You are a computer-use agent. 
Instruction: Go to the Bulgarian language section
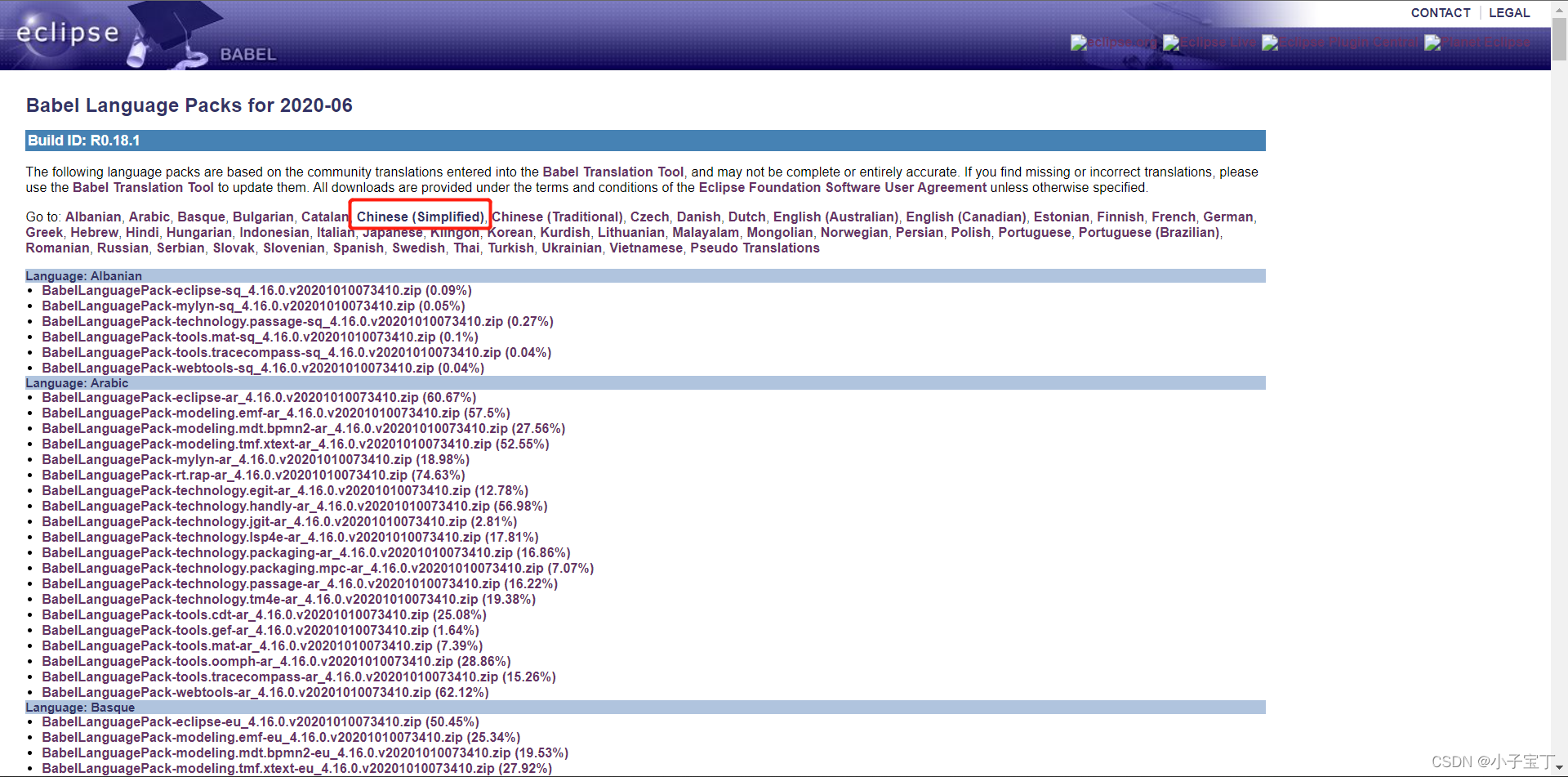tap(263, 217)
